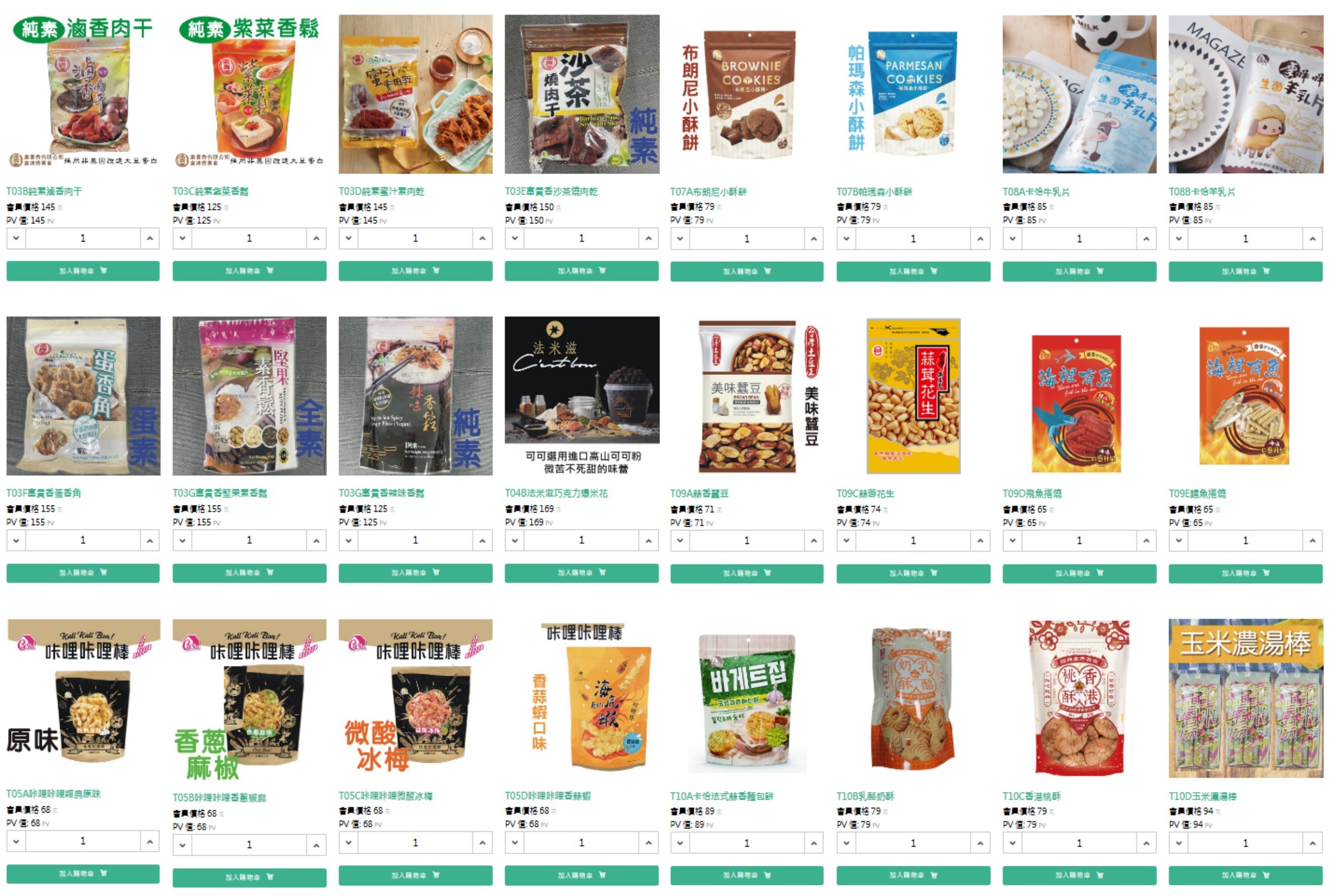Increase quantity of T04B法米滋巧克力爆米花
Image resolution: width=1331 pixels, height=896 pixels.
[x=648, y=540]
